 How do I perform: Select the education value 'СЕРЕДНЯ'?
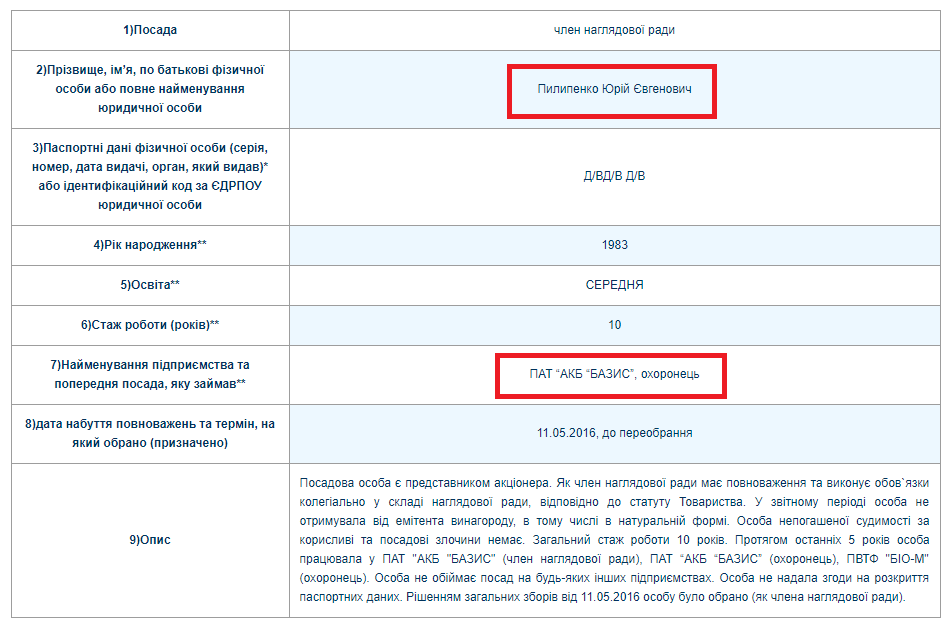(614, 285)
